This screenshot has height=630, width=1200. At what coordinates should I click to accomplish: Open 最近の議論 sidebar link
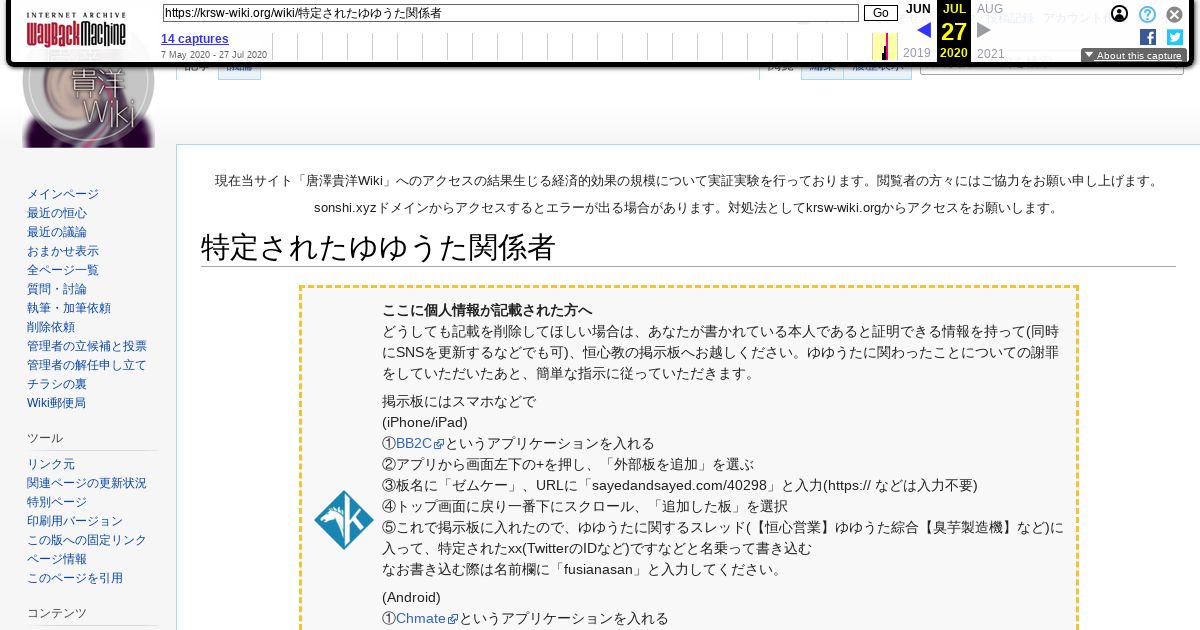tap(57, 232)
